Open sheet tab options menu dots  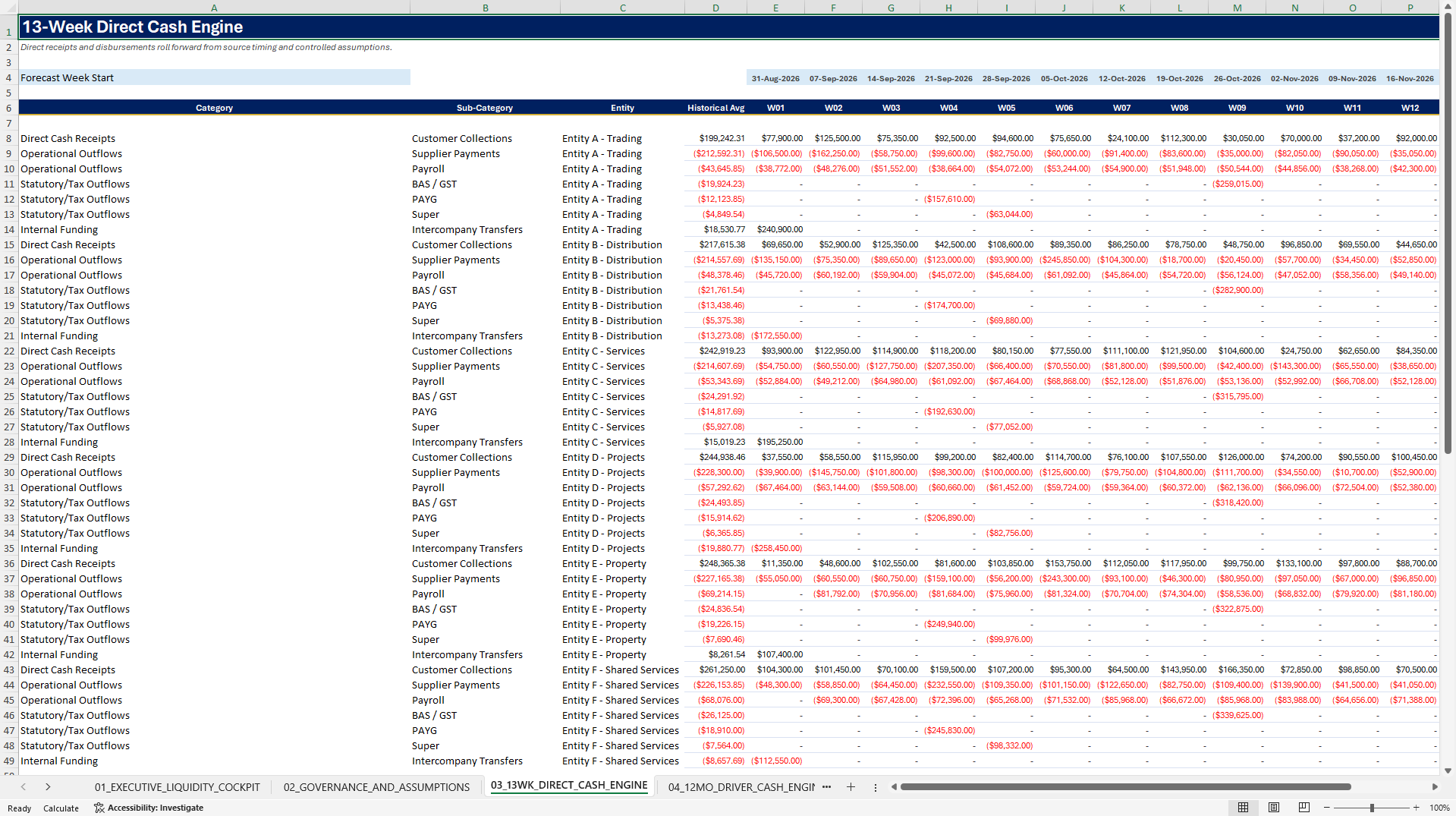click(x=876, y=787)
